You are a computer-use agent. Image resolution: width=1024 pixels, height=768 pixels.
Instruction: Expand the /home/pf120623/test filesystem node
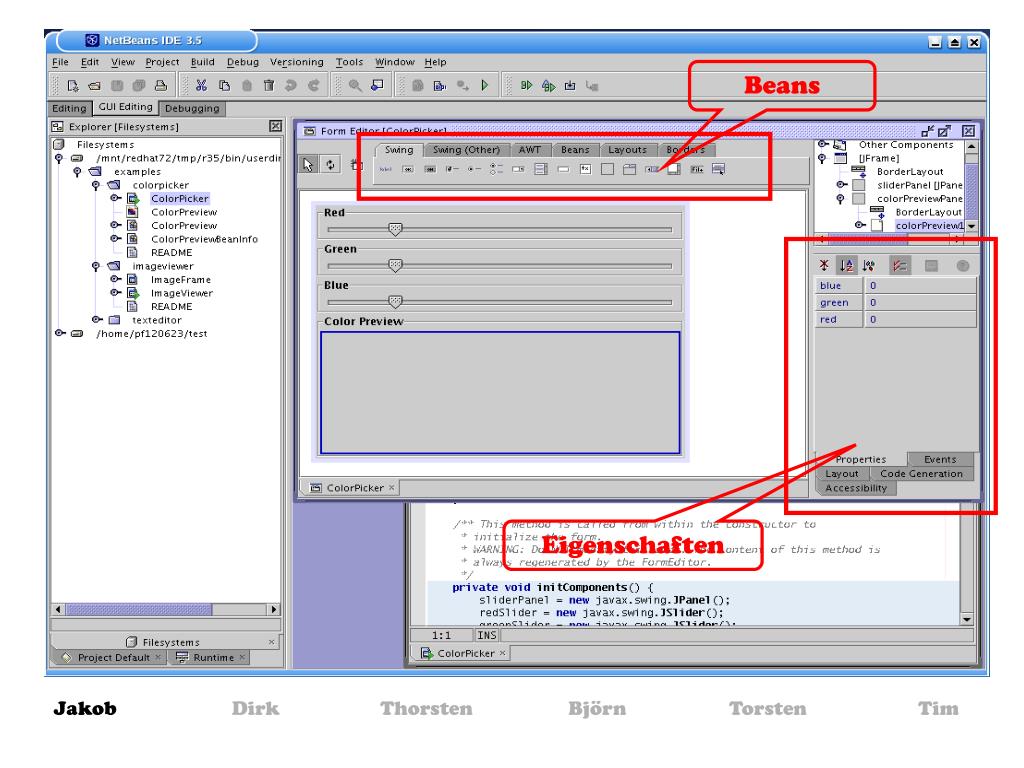coord(59,333)
